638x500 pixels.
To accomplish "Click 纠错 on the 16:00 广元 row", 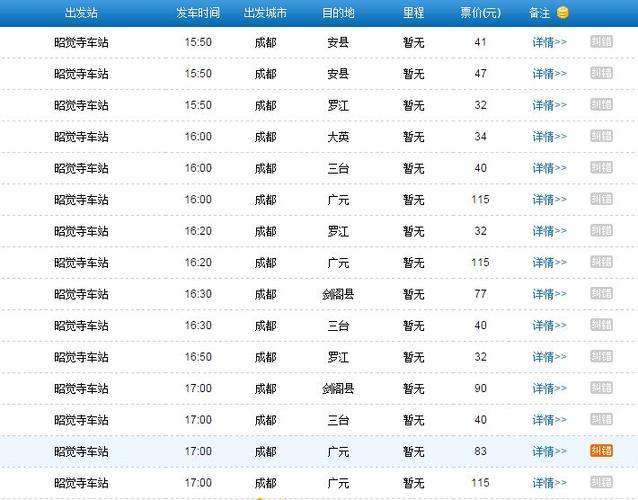I will click(x=601, y=199).
